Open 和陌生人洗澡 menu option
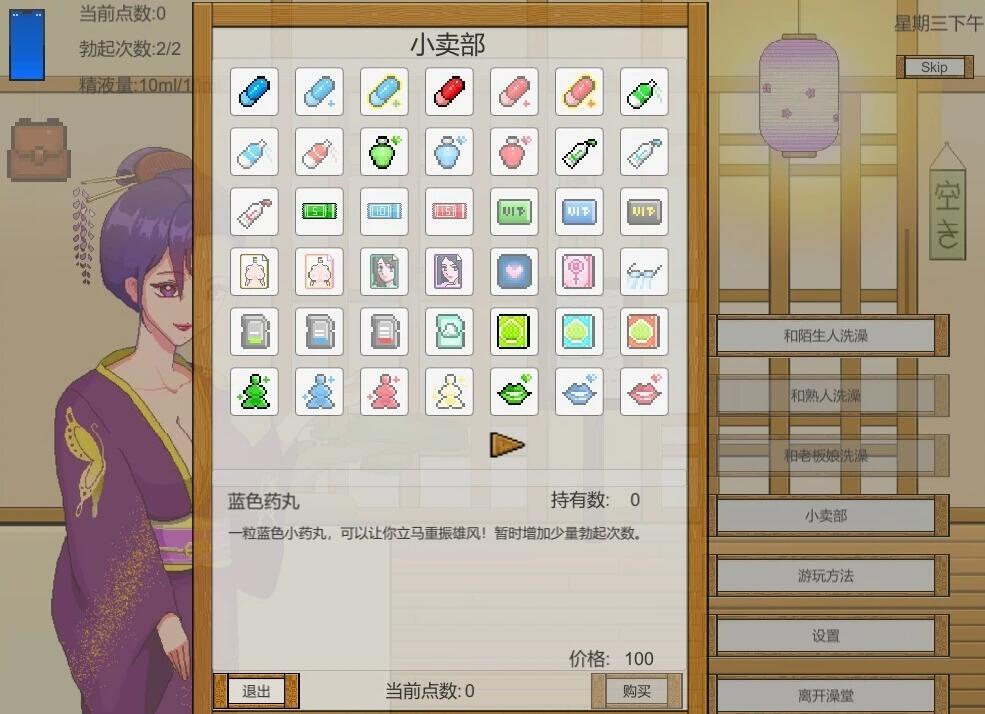The height and width of the screenshot is (714, 985). tap(825, 335)
